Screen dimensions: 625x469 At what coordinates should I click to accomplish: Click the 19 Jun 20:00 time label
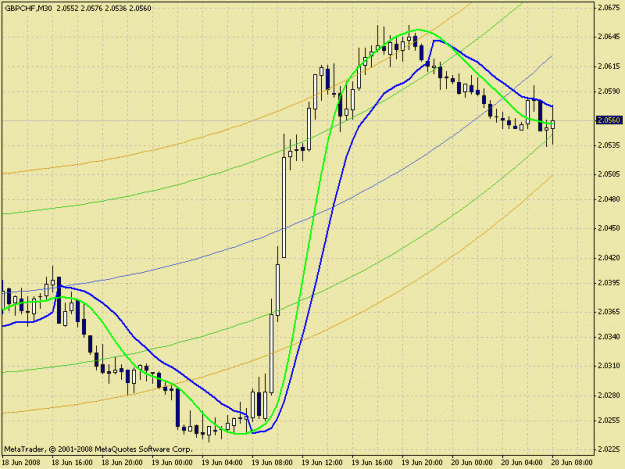(422, 463)
